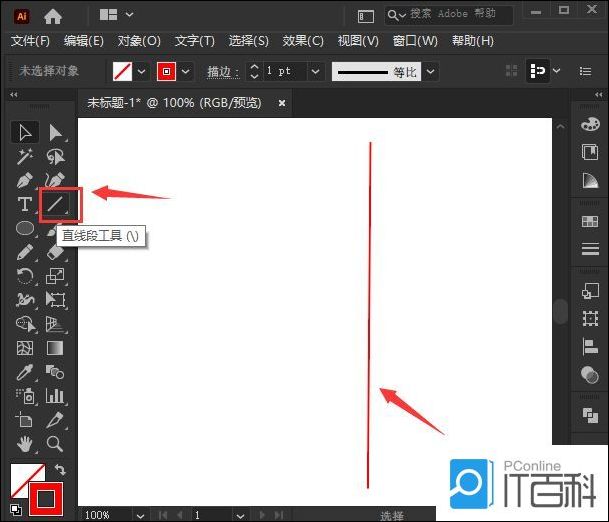Viewport: 609px width, 522px height.
Task: Activate the Free Transform tool
Action: coord(55,300)
